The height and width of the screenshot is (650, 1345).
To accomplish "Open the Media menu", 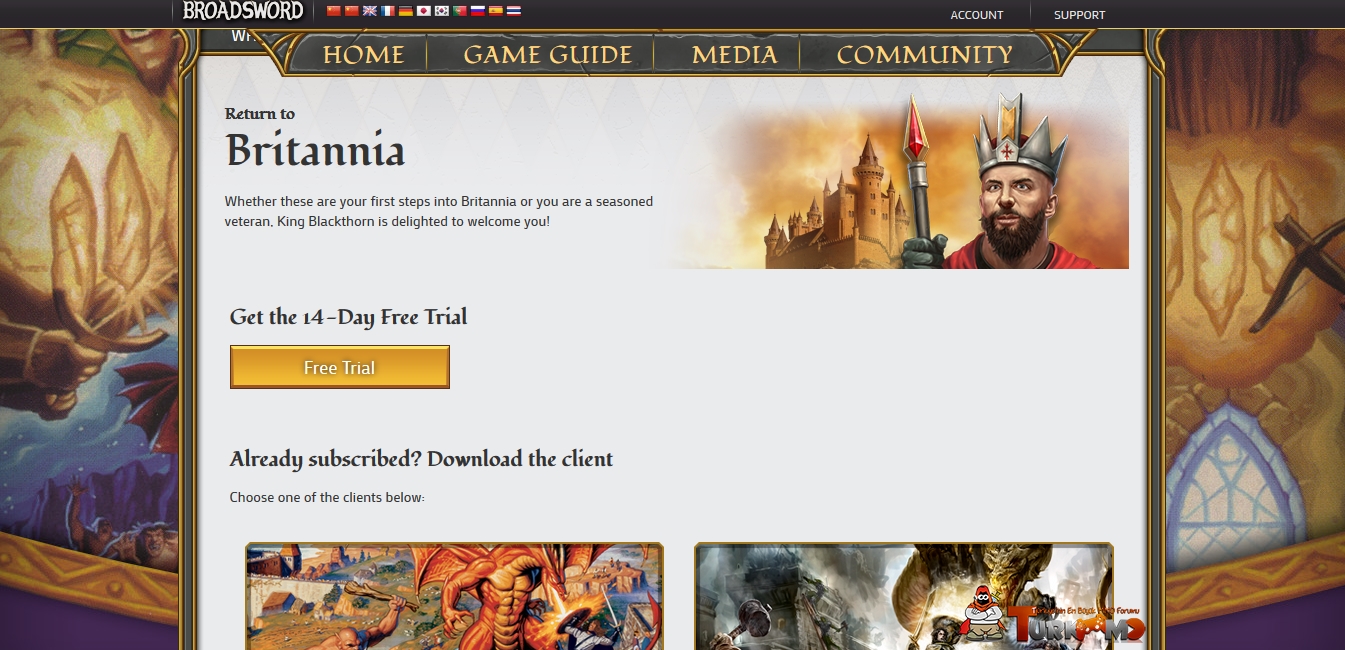I will tap(734, 55).
